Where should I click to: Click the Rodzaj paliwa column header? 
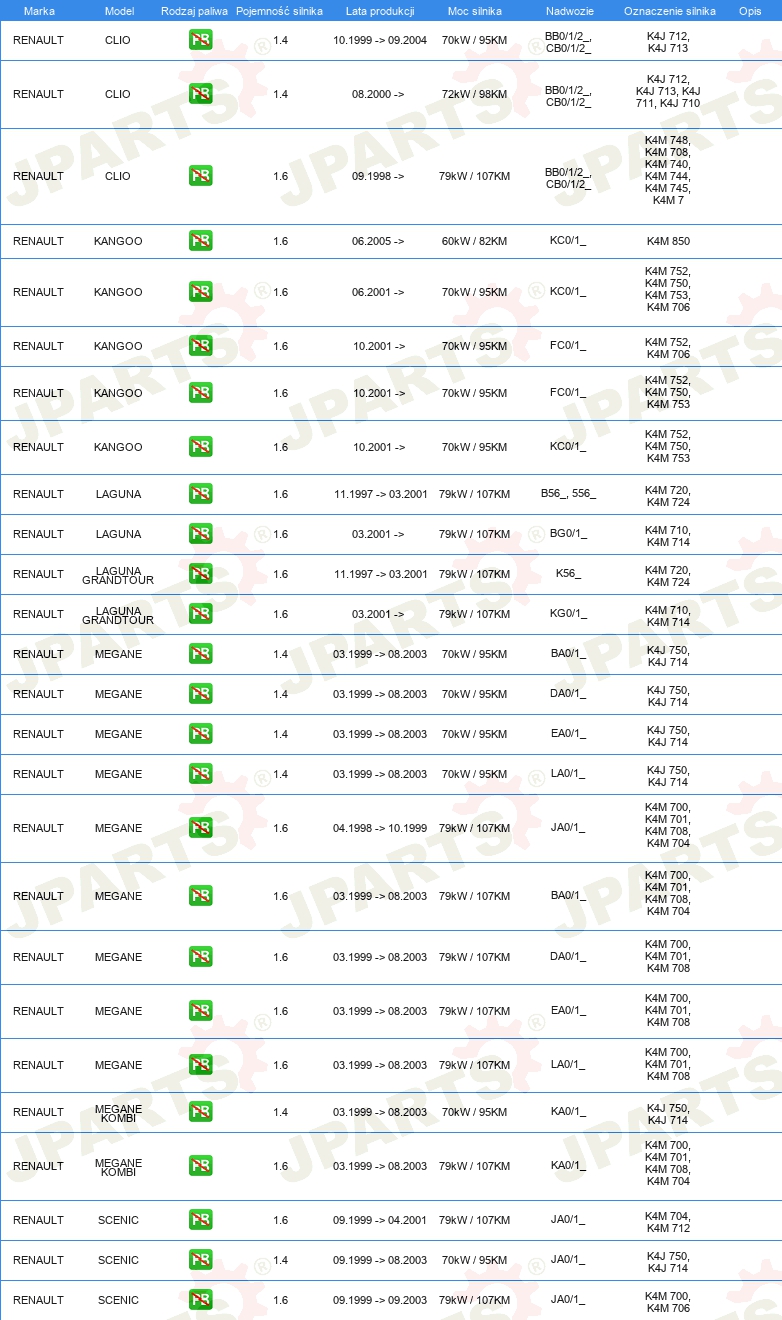coord(194,11)
